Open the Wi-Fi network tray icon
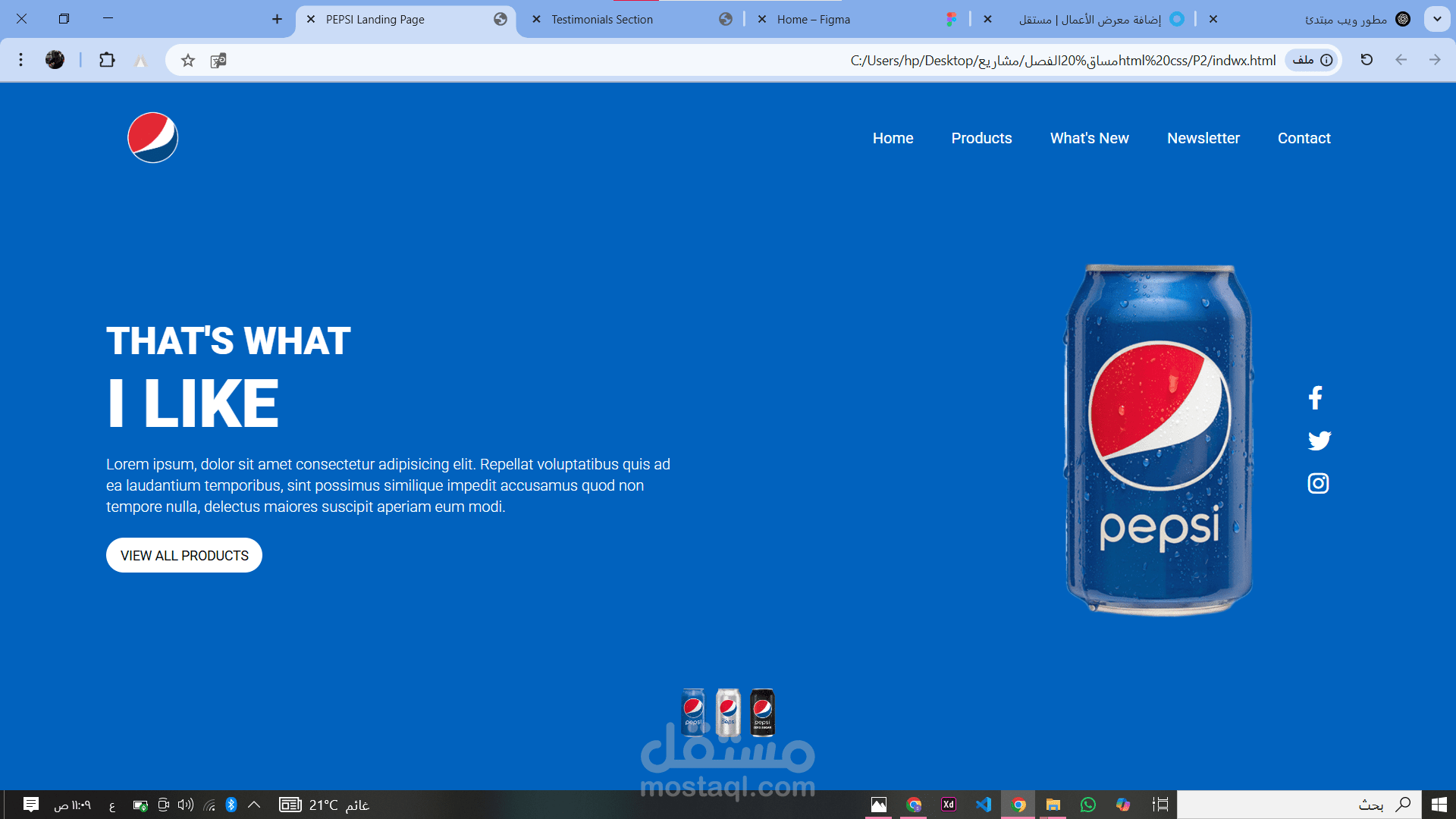 (209, 805)
